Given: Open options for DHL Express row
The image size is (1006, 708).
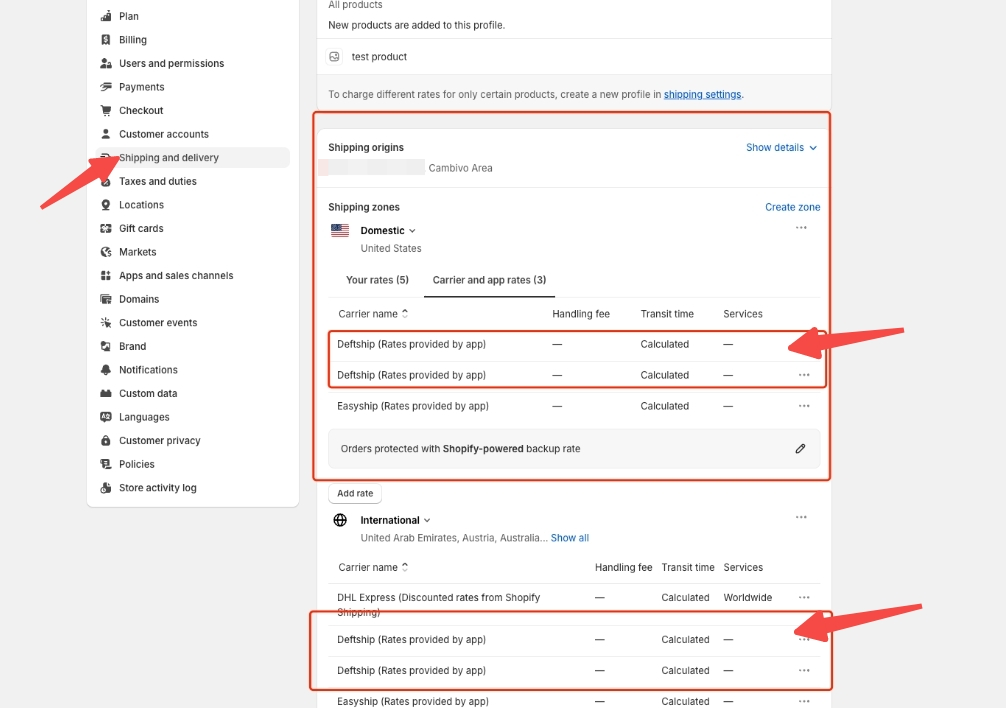Looking at the screenshot, I should [804, 597].
